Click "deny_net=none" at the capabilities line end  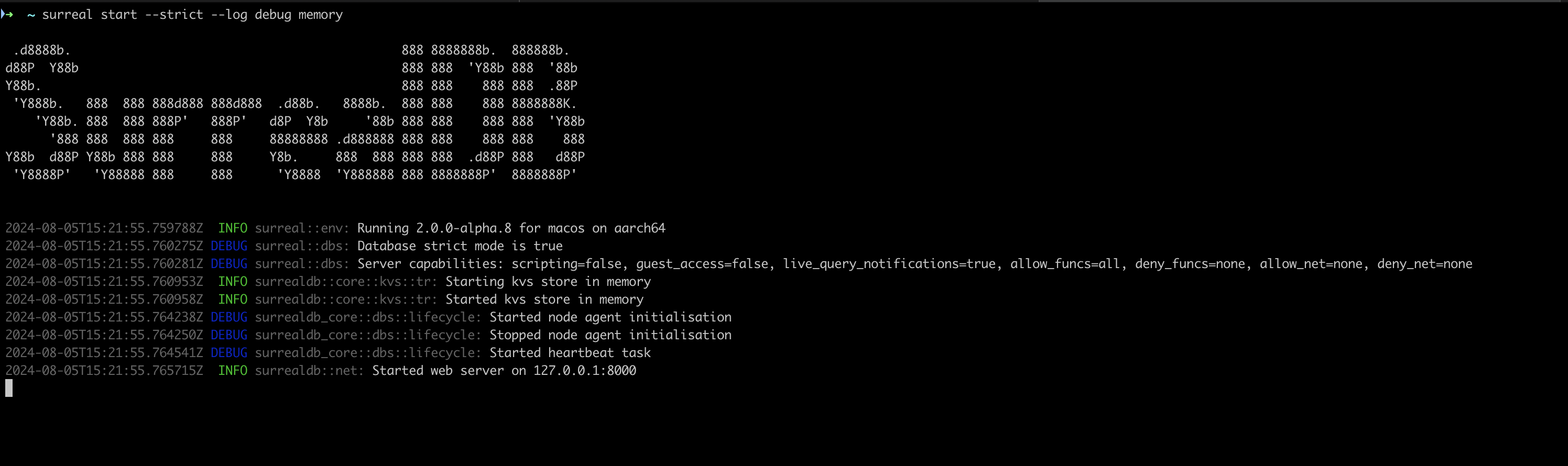[x=1424, y=264]
